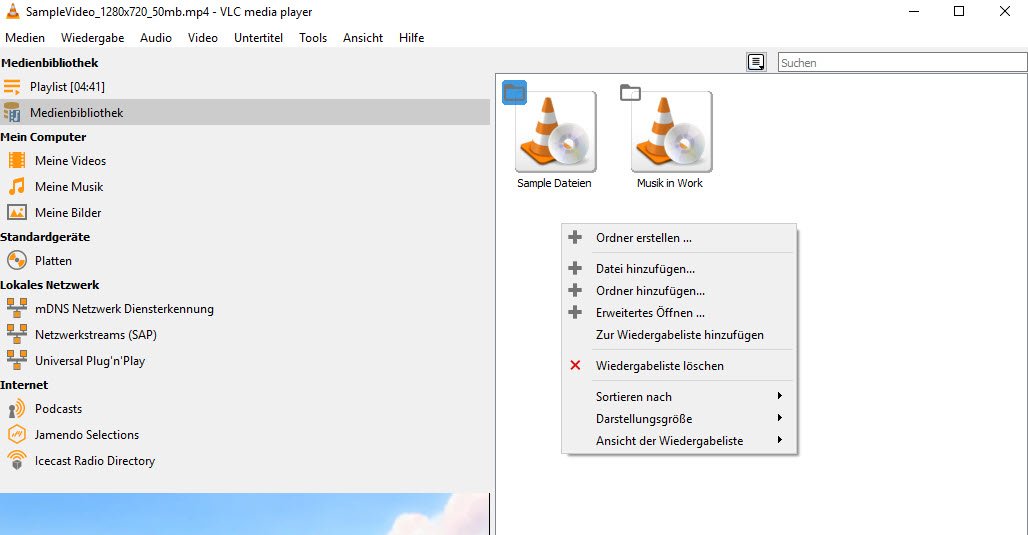
Task: Select Jamendo Selections icon
Action: 16,435
